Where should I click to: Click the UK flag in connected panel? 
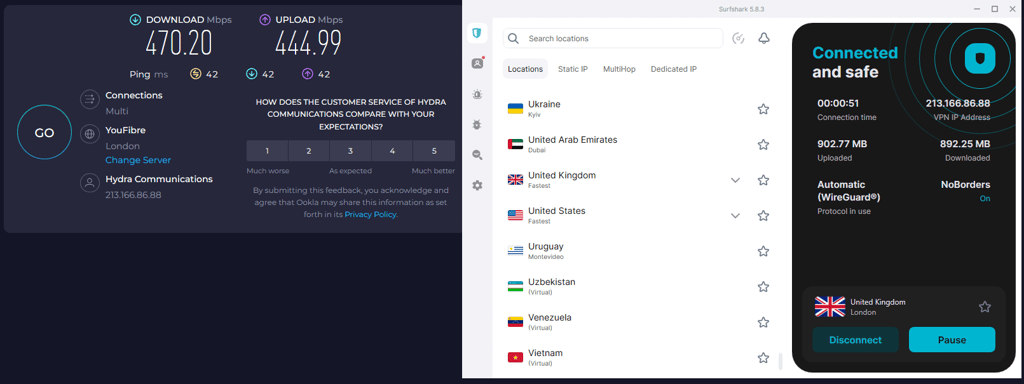[830, 307]
